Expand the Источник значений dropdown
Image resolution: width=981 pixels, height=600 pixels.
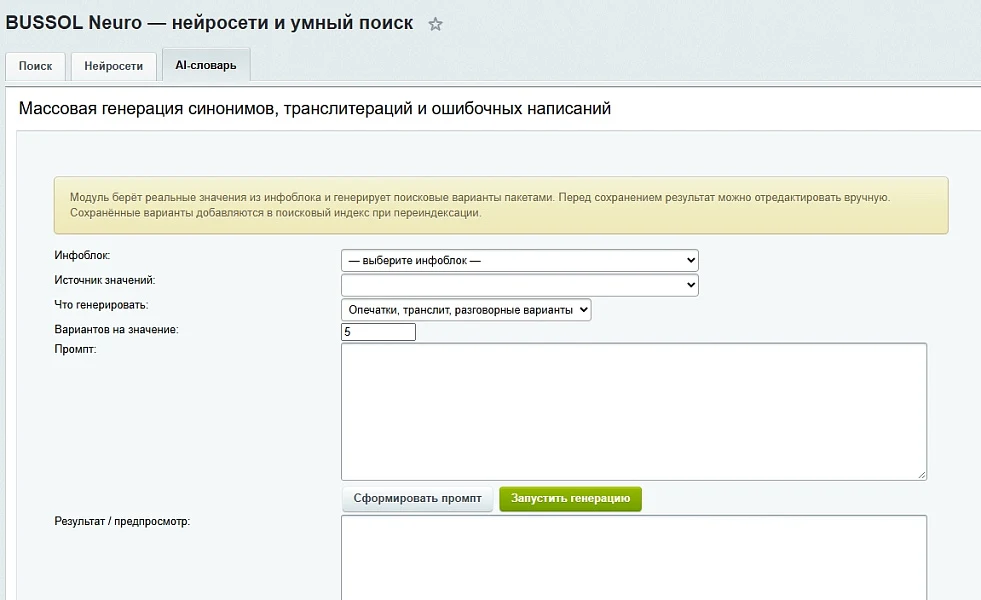point(519,285)
